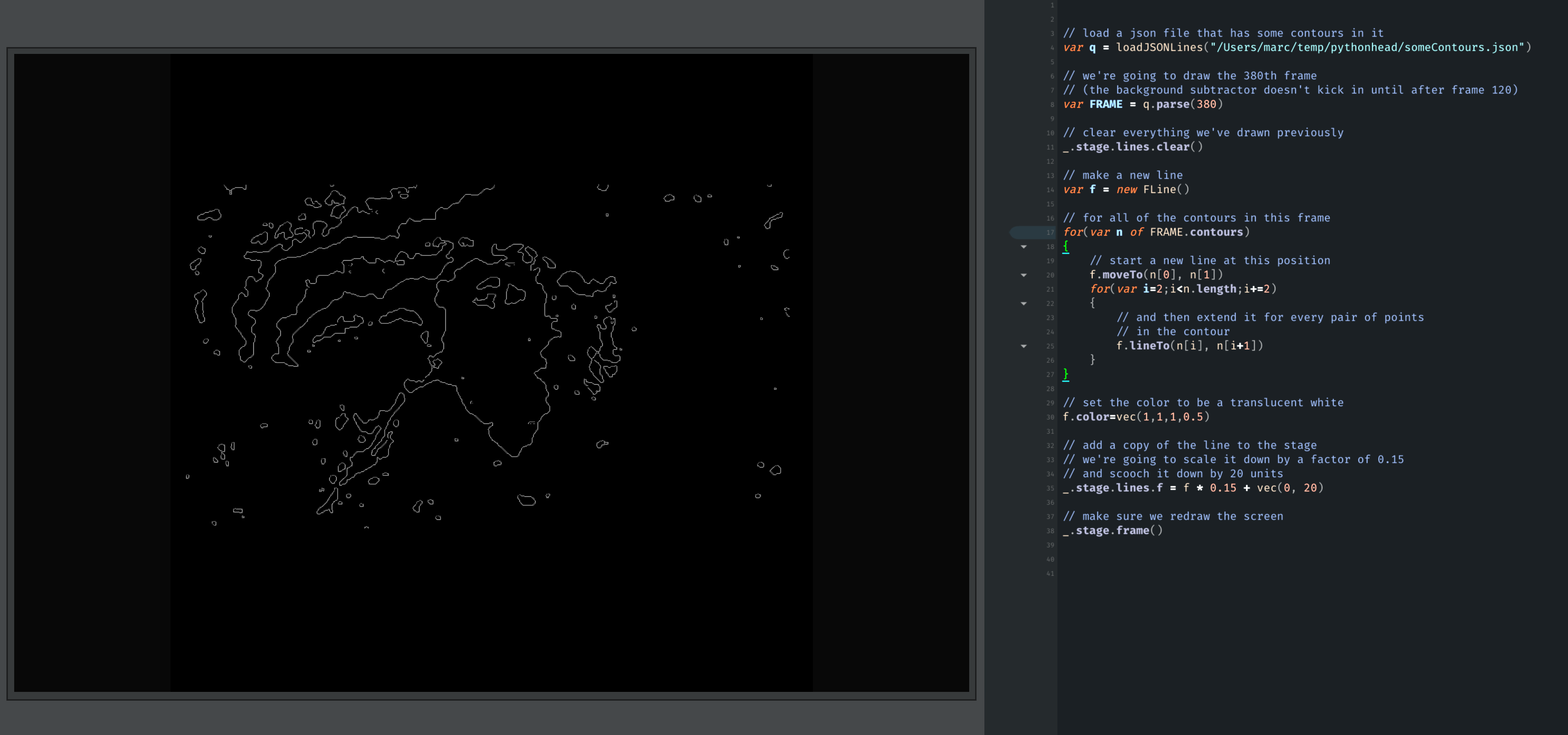This screenshot has height=735, width=1568.
Task: Click the fold triangle next to line 25
Action: pyautogui.click(x=1024, y=346)
